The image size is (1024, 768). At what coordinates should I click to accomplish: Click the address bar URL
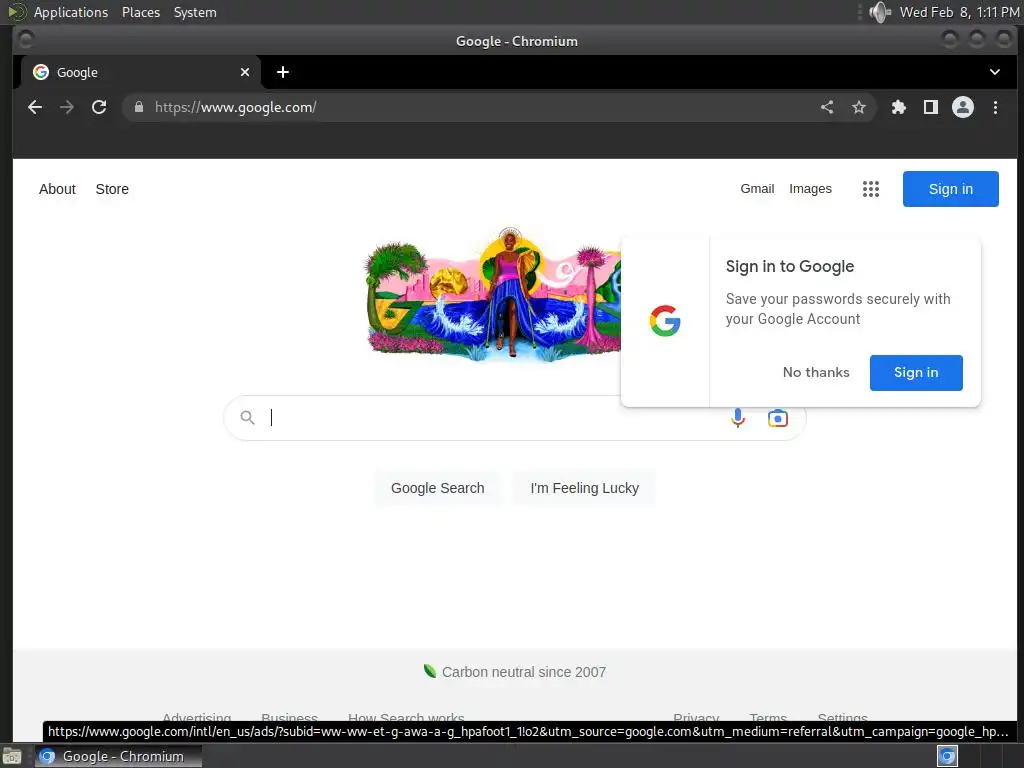(x=236, y=107)
